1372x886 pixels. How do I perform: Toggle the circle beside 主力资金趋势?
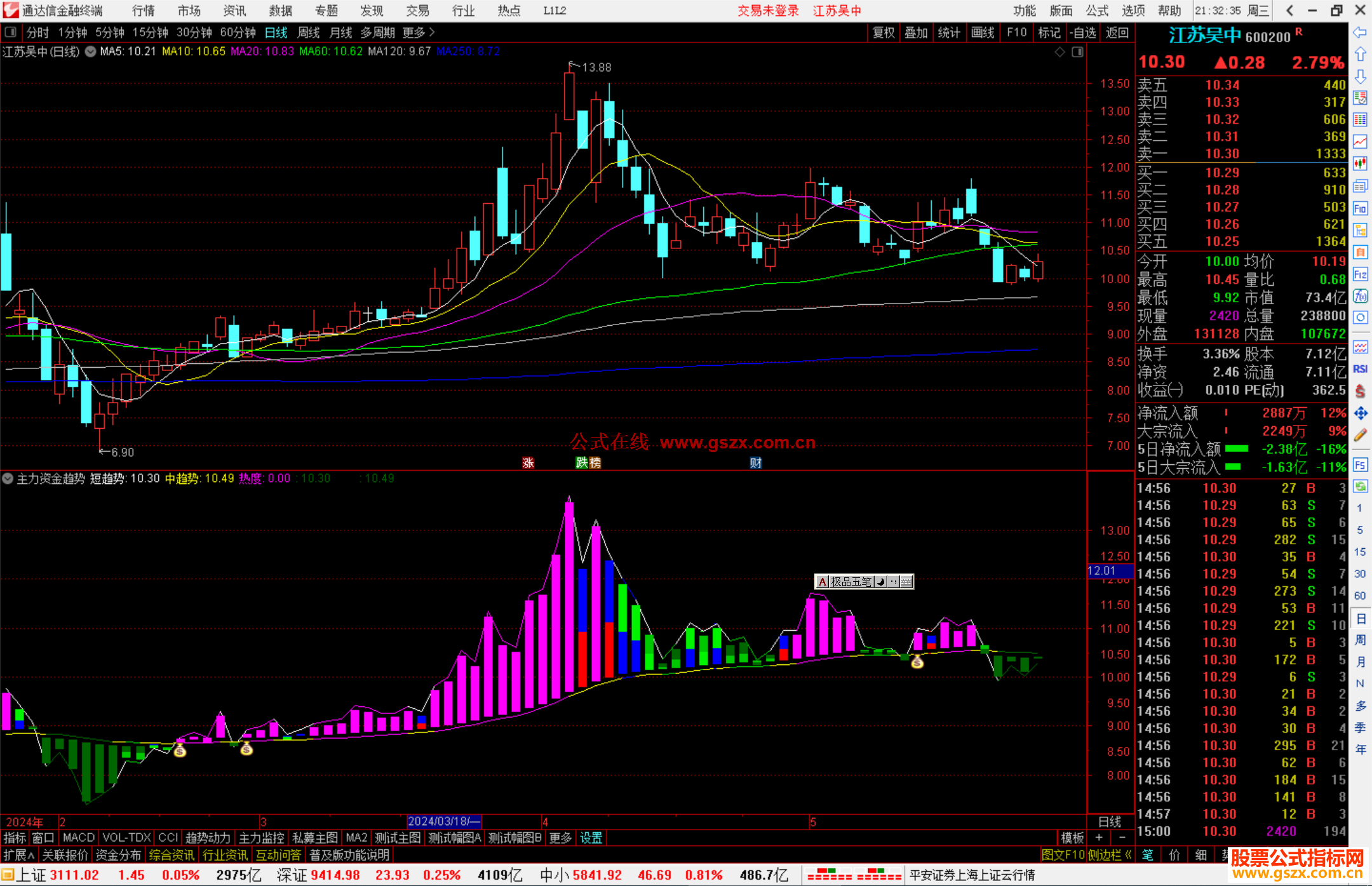(x=8, y=478)
